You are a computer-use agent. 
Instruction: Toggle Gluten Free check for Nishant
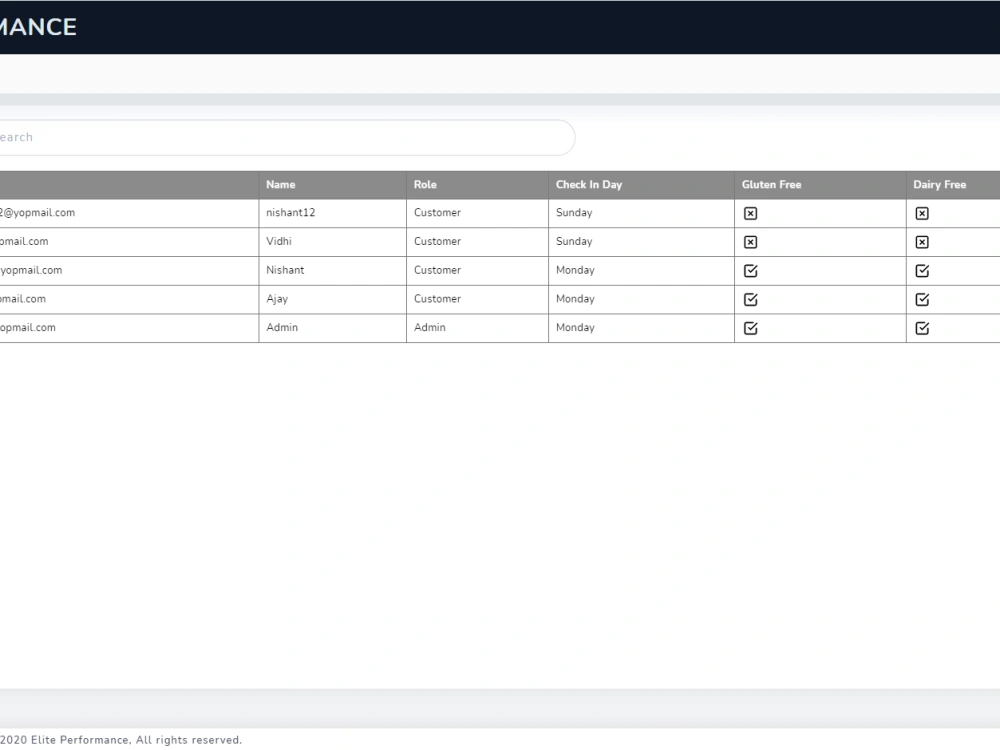point(750,271)
